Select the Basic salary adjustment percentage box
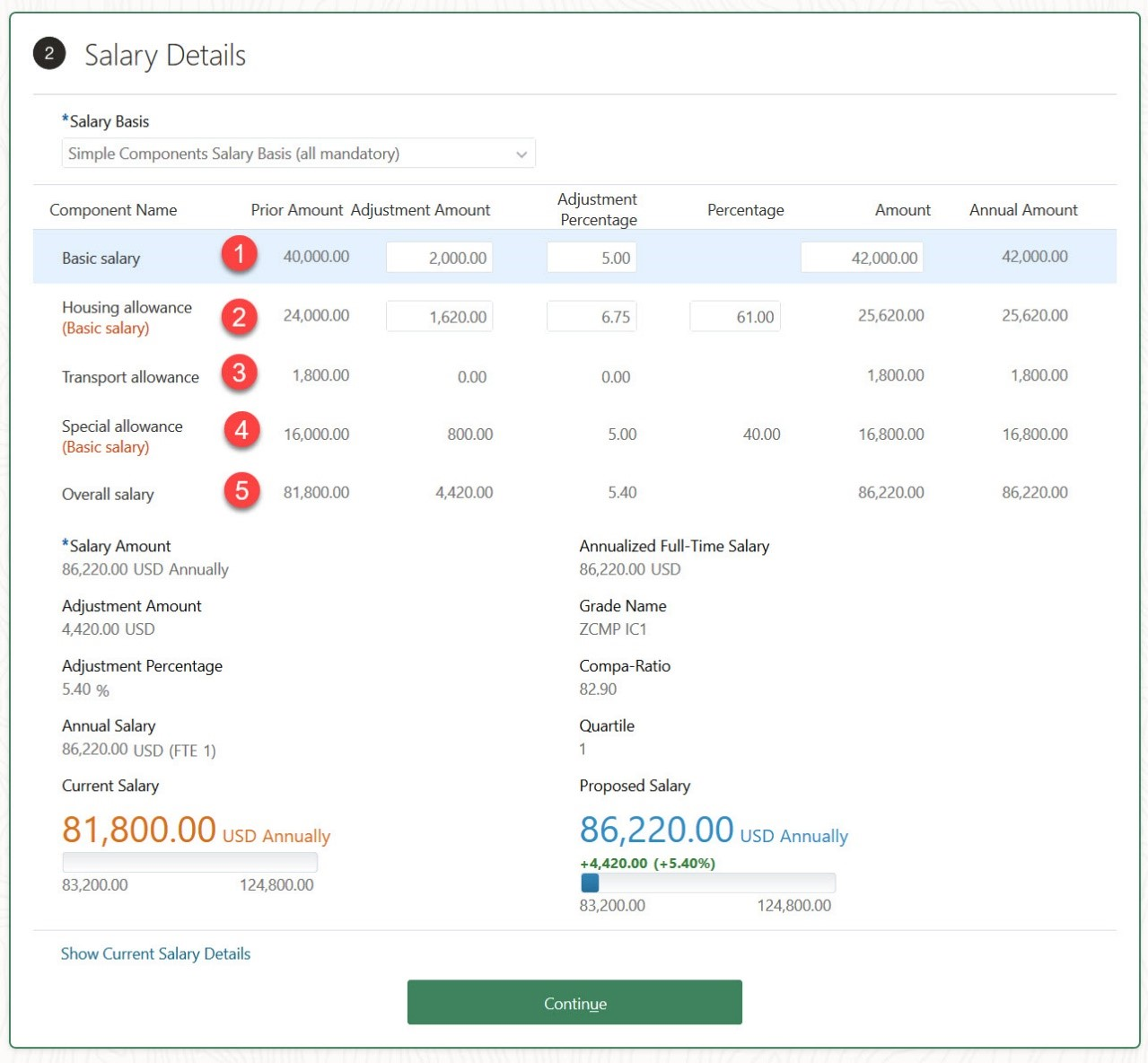 tap(591, 257)
